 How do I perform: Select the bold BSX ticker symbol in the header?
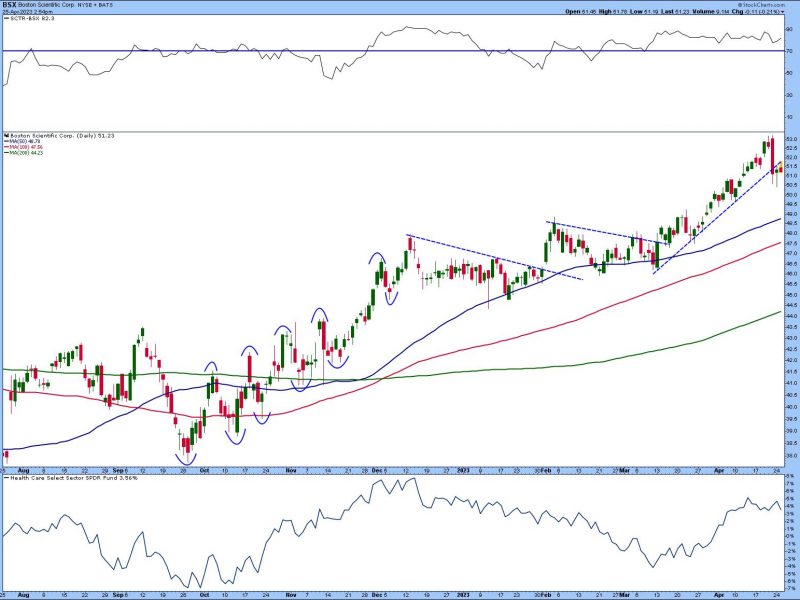(10, 5)
